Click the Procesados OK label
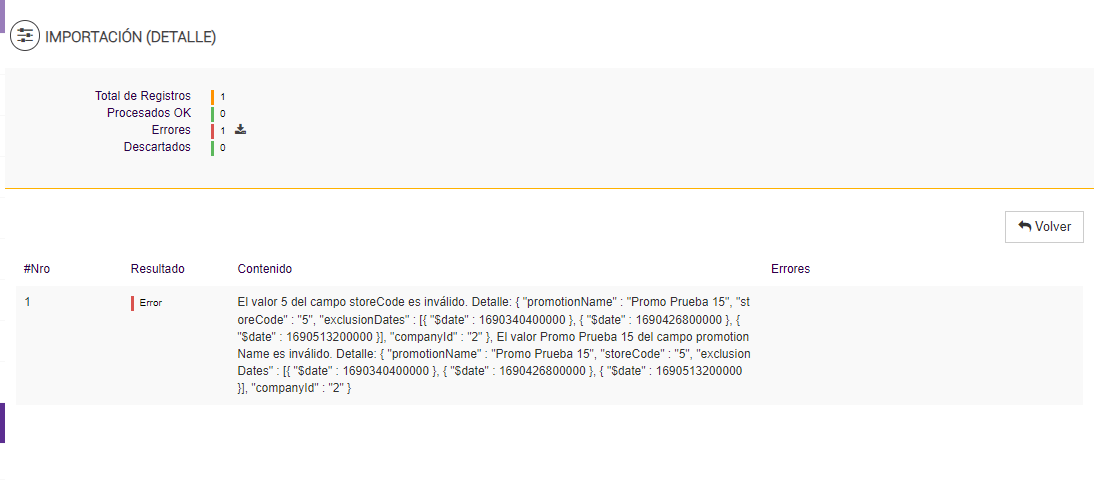The image size is (1094, 480). pyautogui.click(x=149, y=113)
